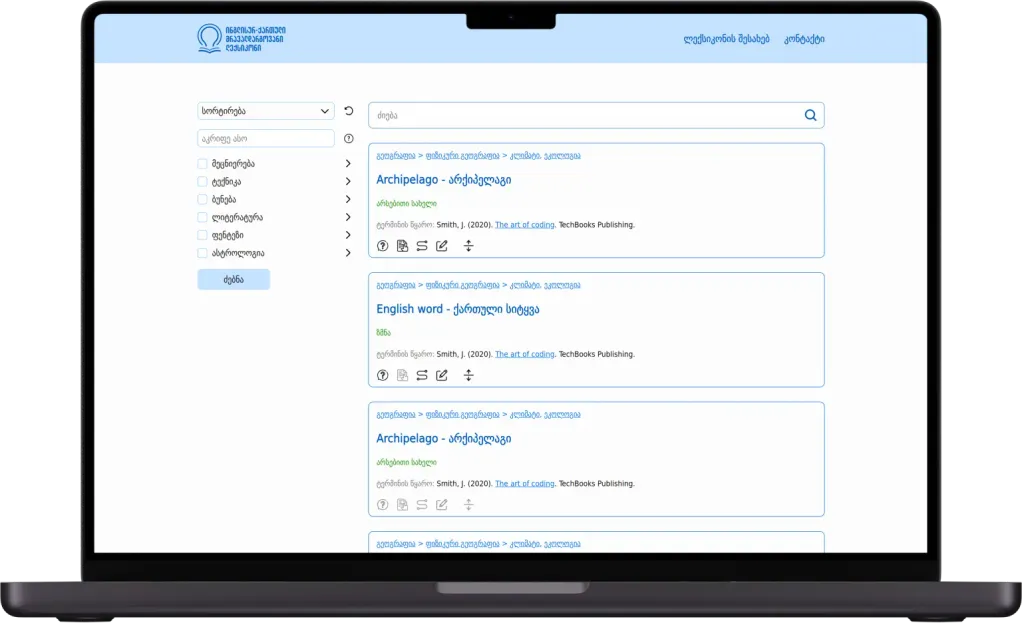Click the magnifier icon in search bar

tap(810, 115)
